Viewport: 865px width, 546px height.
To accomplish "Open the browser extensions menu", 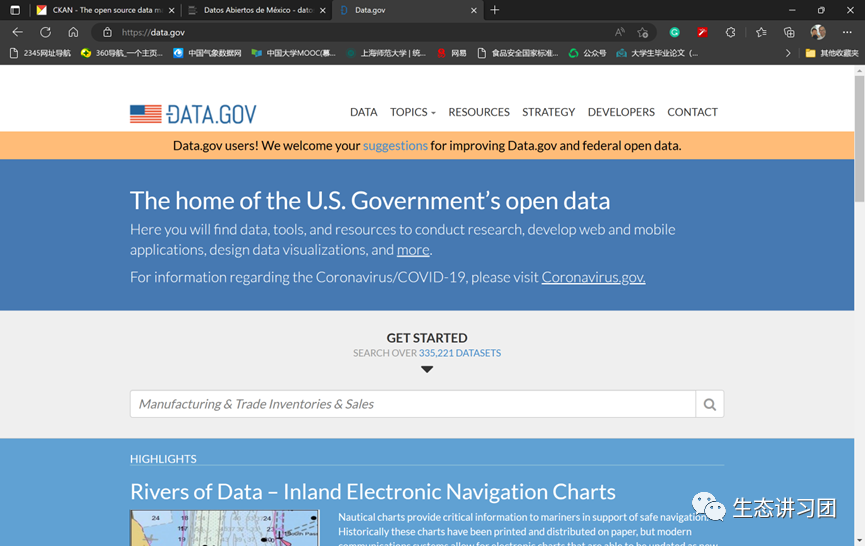I will pyautogui.click(x=730, y=33).
